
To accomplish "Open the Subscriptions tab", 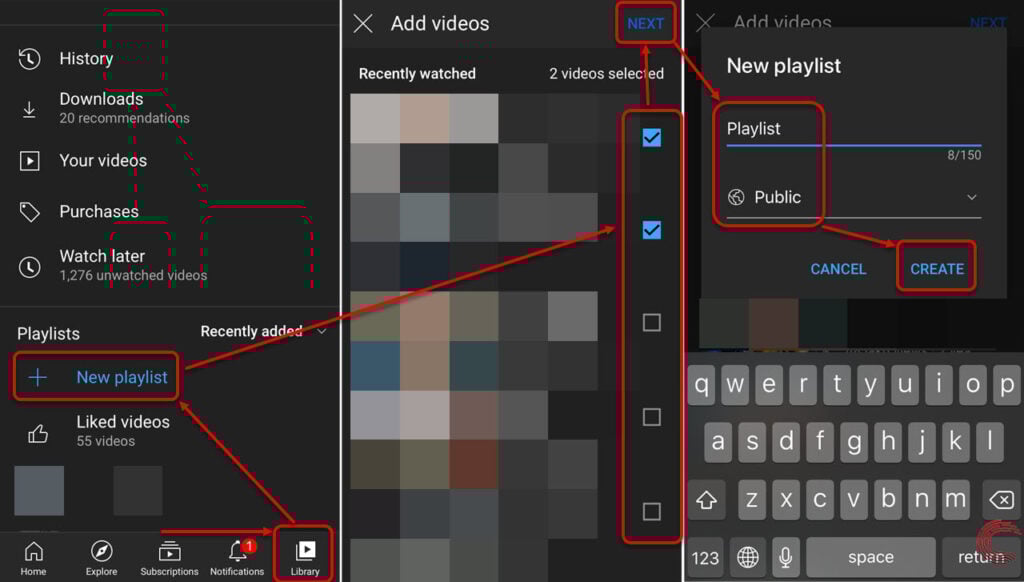I will 169,558.
